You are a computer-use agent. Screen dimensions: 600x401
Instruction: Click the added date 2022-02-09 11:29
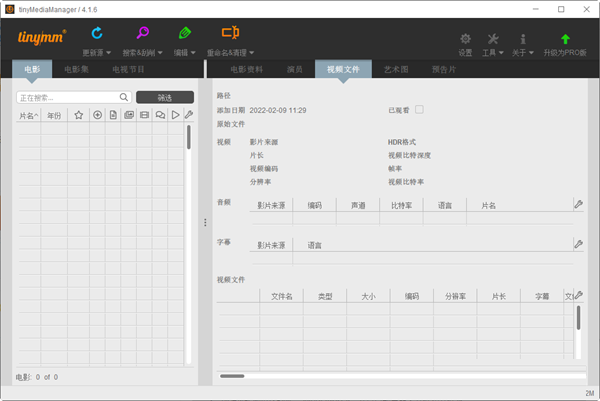(x=278, y=110)
